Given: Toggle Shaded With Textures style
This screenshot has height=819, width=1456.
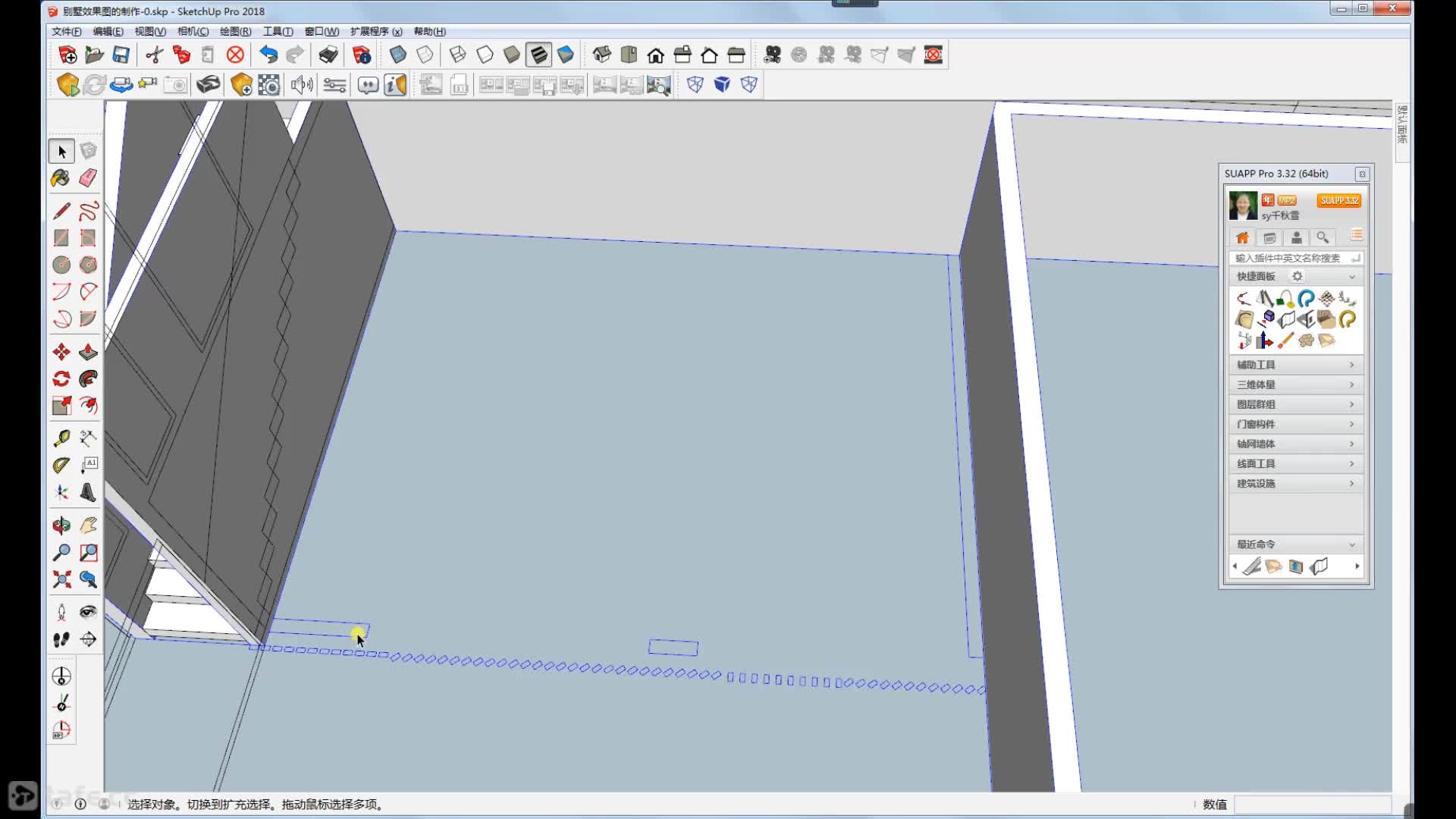Looking at the screenshot, I should pyautogui.click(x=538, y=55).
